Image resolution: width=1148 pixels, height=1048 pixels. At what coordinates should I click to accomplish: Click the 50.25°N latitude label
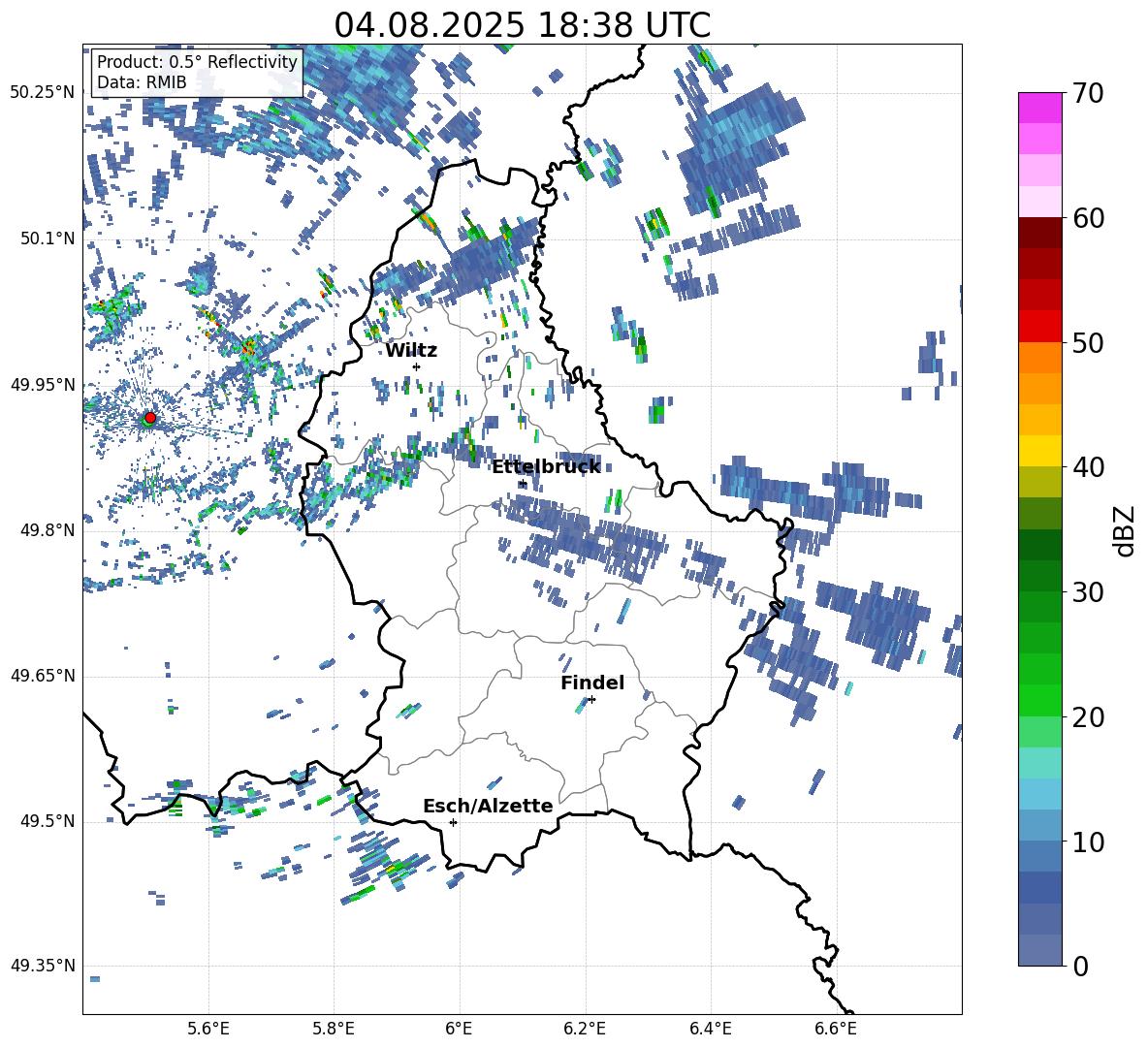click(x=43, y=92)
